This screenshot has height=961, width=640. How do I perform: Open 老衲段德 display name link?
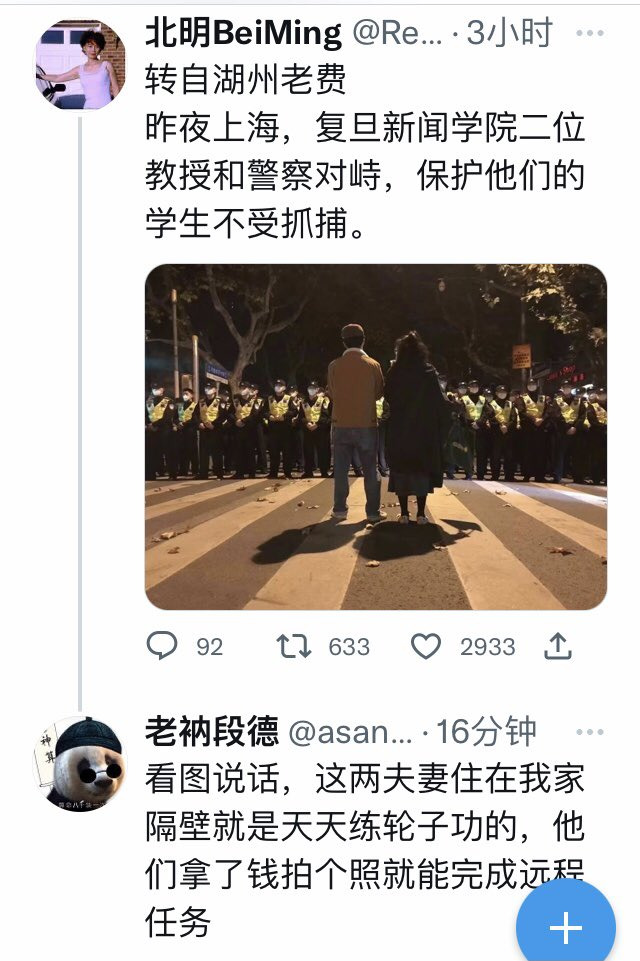click(211, 731)
